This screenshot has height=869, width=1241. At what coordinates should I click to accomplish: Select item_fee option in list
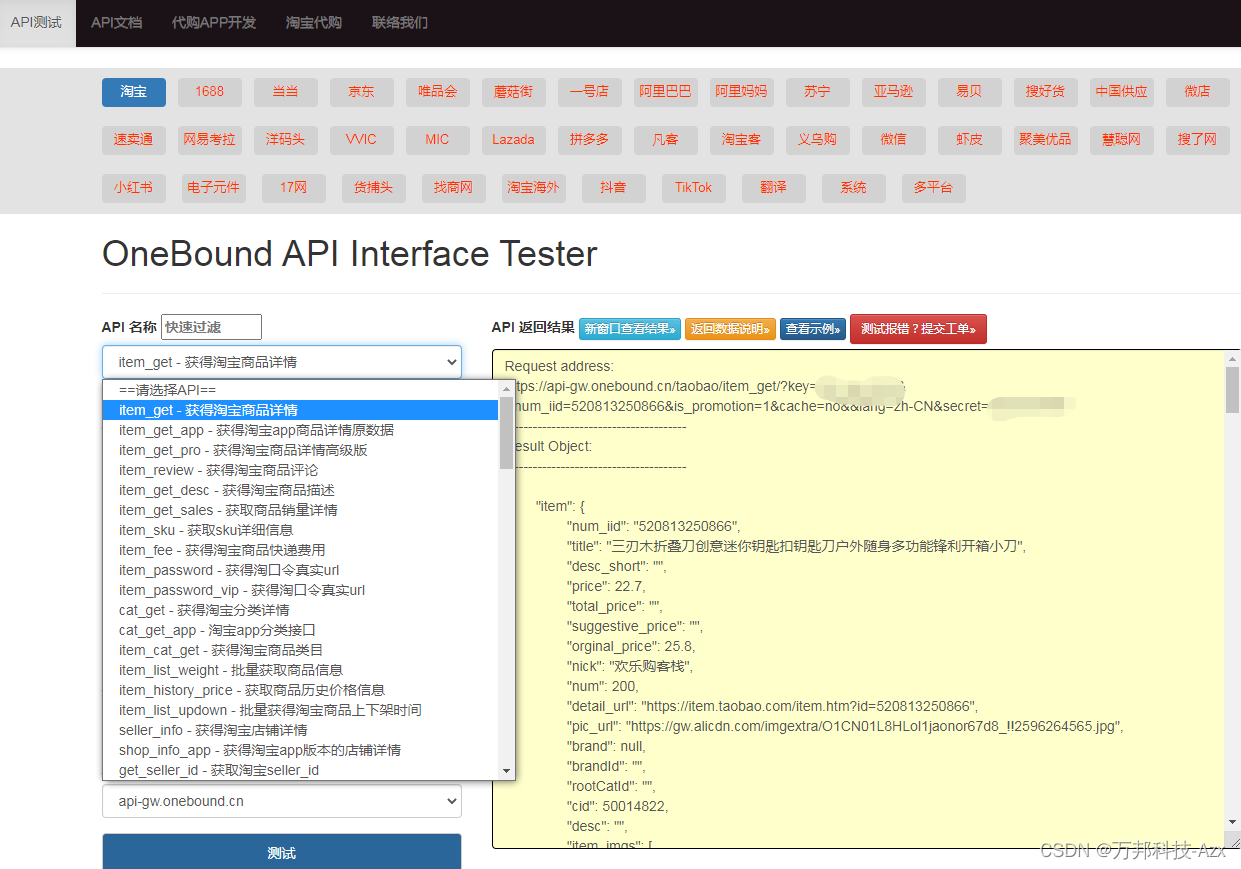[x=300, y=550]
